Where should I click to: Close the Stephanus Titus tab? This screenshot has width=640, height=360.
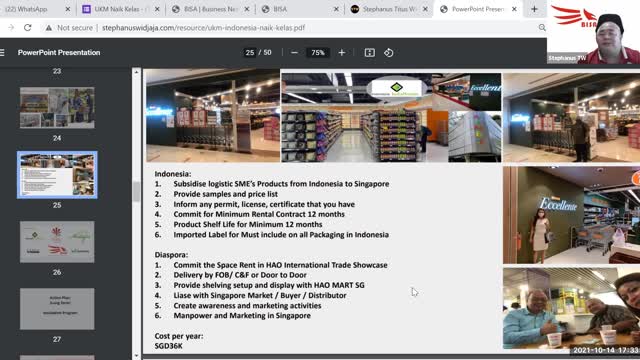click(425, 9)
